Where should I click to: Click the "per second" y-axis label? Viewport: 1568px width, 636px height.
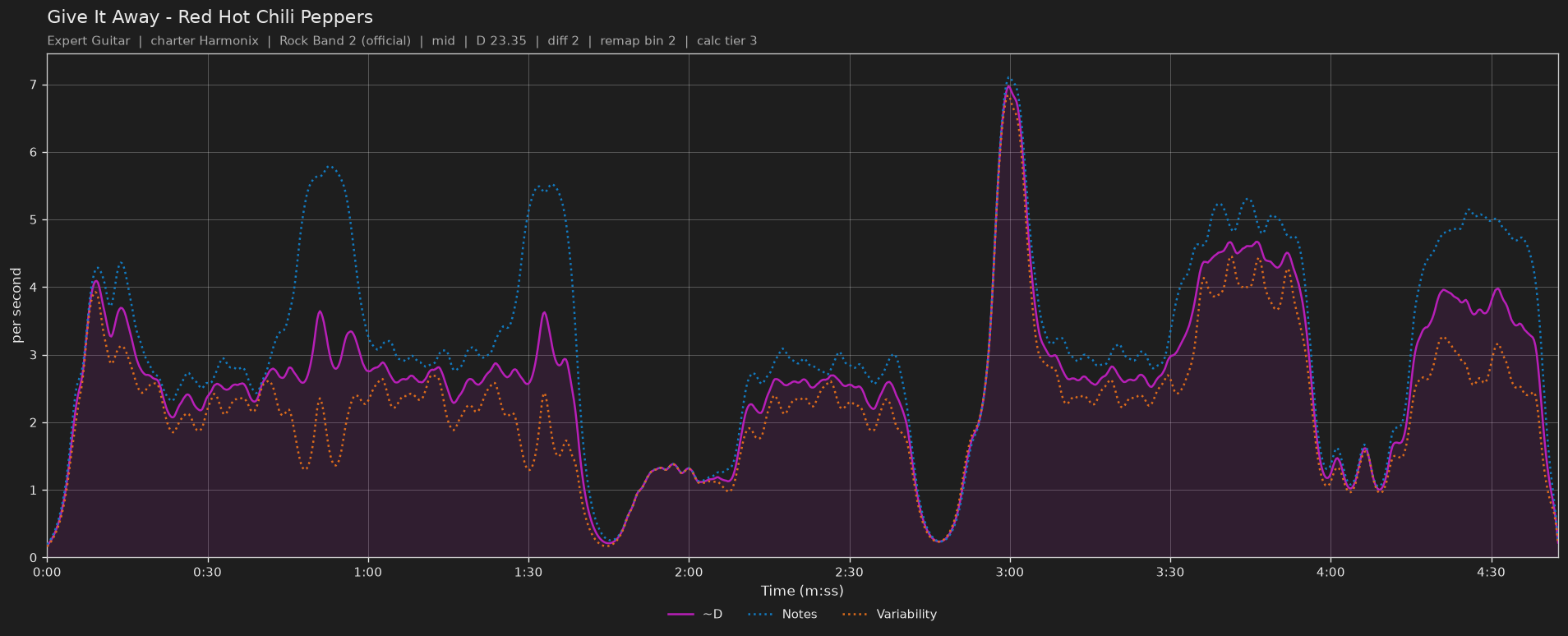point(16,306)
